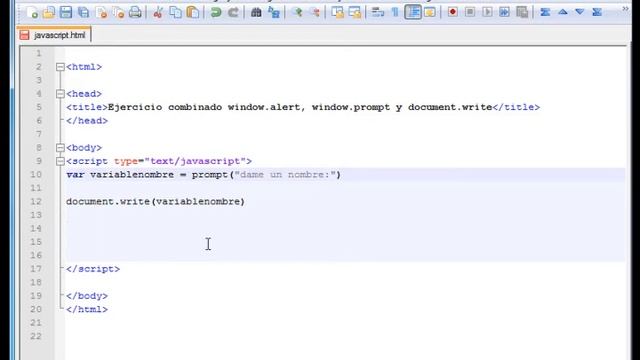Click the blue down triangle icon
This screenshot has height=360, width=640.
click(x=580, y=12)
